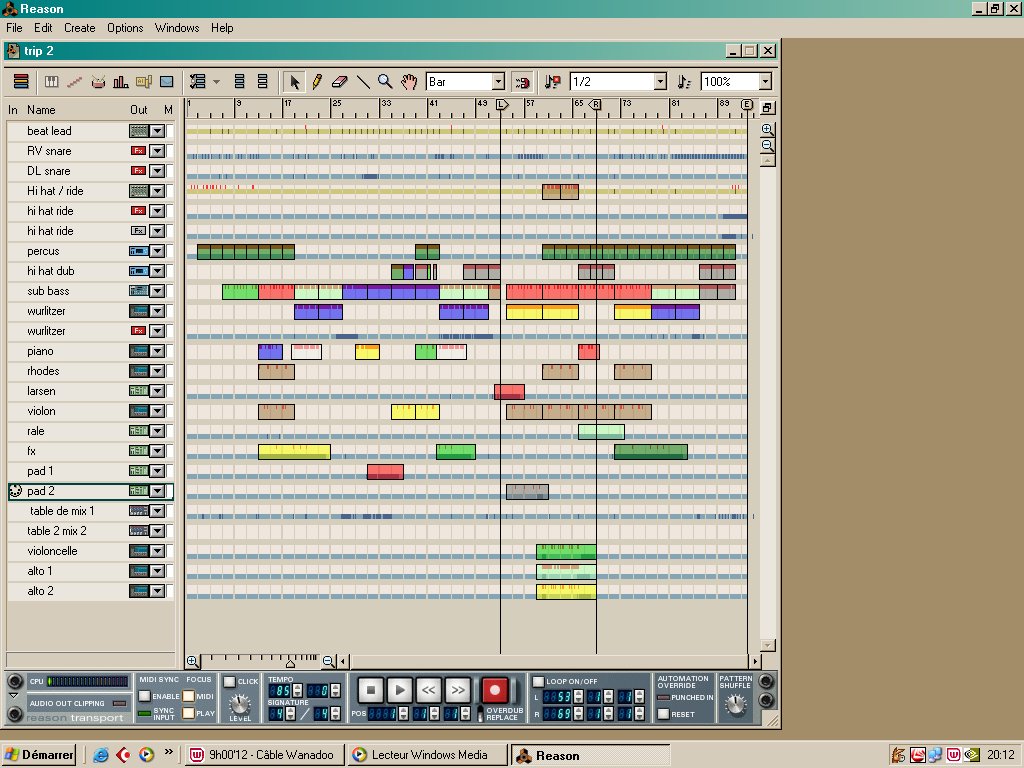Mute the beat lead track
This screenshot has height=768, width=1024.
pyautogui.click(x=170, y=131)
